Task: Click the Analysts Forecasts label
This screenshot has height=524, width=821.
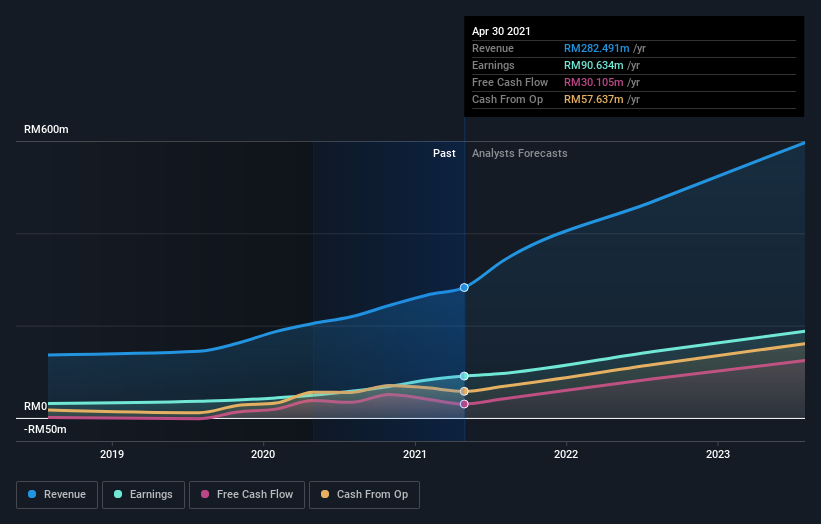Action: (519, 153)
